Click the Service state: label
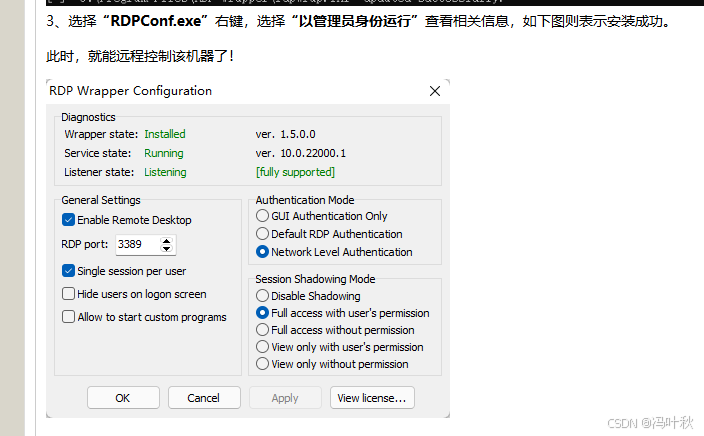704x436 pixels. pos(97,154)
